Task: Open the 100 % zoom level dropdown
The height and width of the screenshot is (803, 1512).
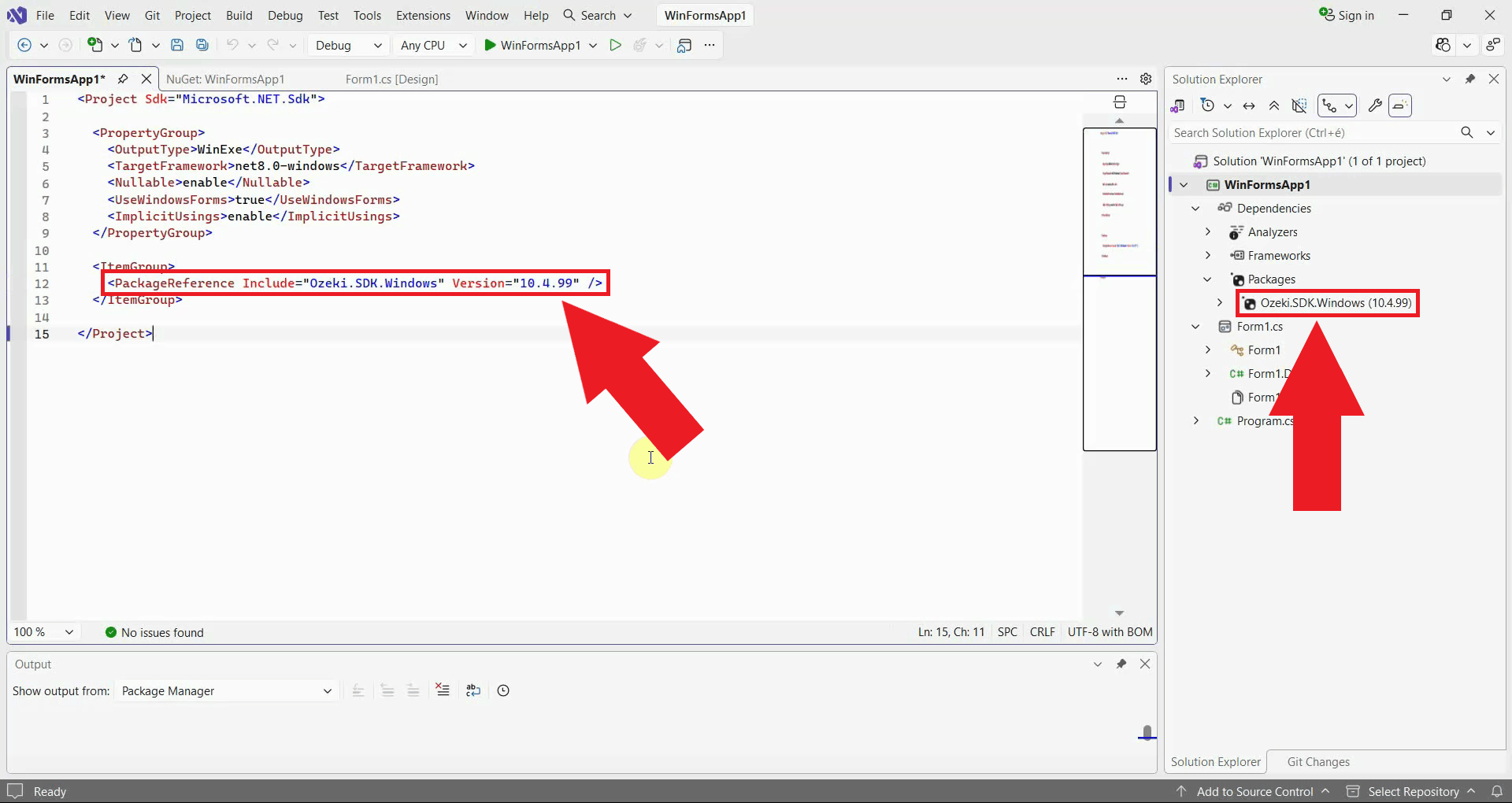Action: point(44,632)
